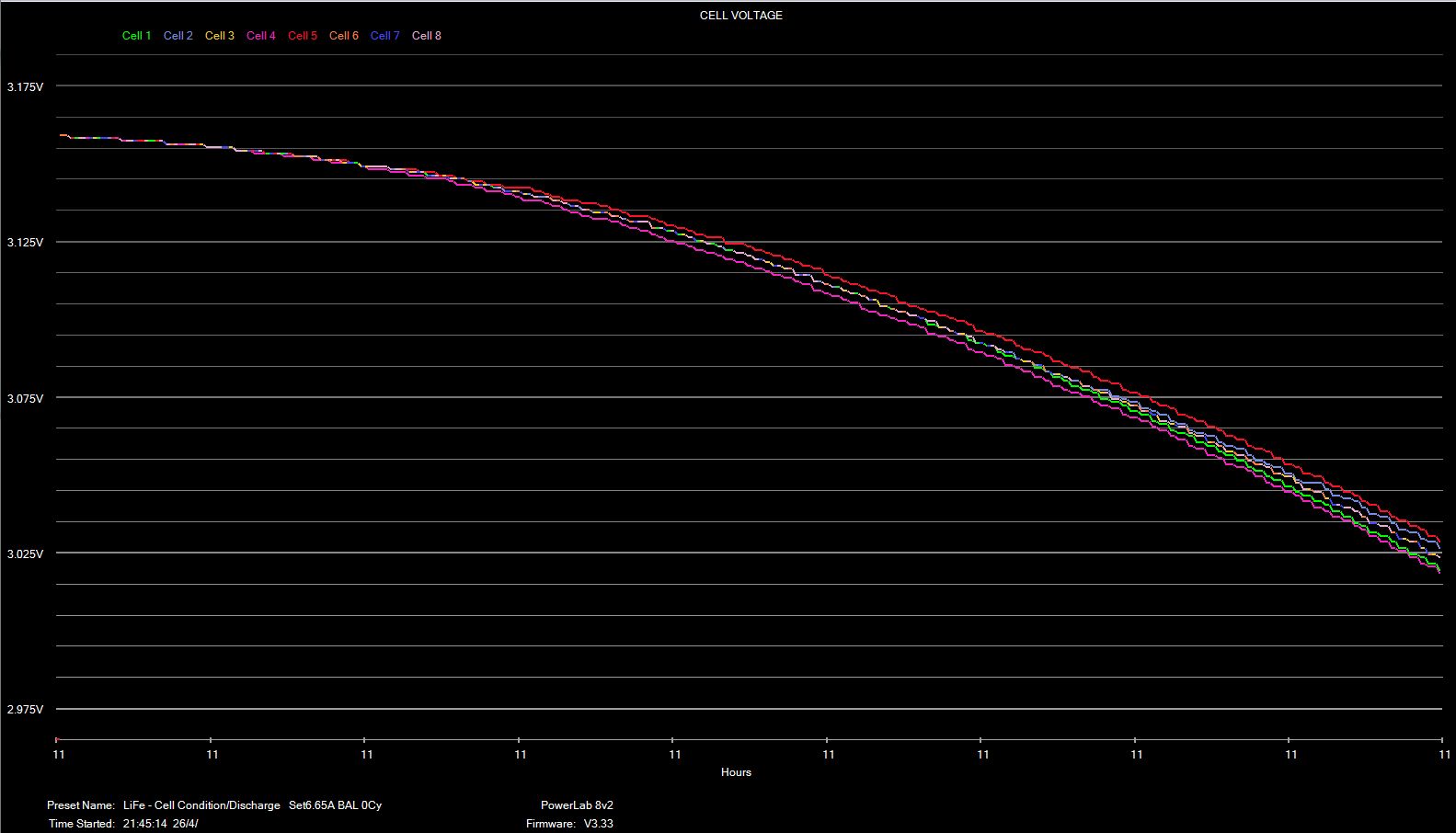Viewport: 1456px width, 833px height.
Task: Click the Cell 8 legend label
Action: tap(426, 36)
